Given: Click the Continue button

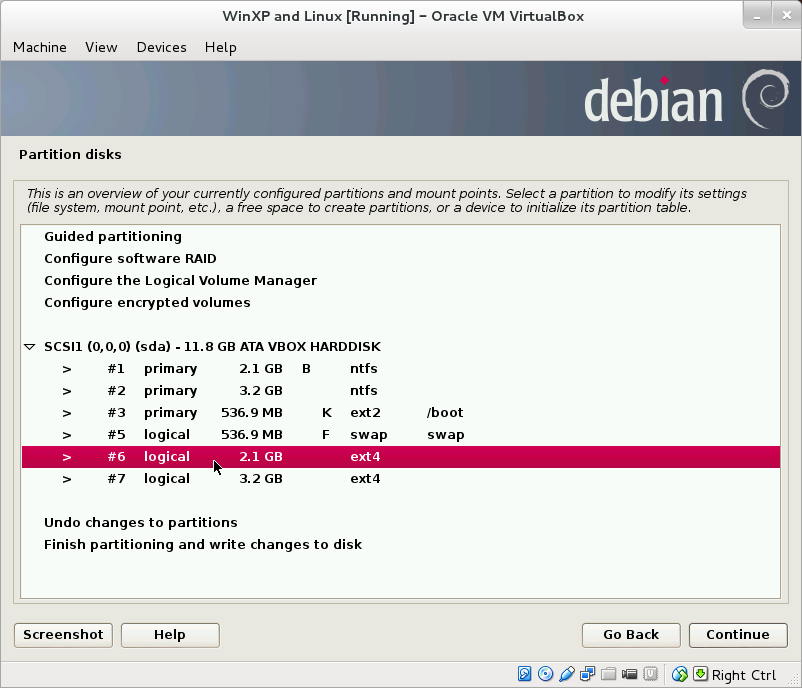Looking at the screenshot, I should 738,635.
